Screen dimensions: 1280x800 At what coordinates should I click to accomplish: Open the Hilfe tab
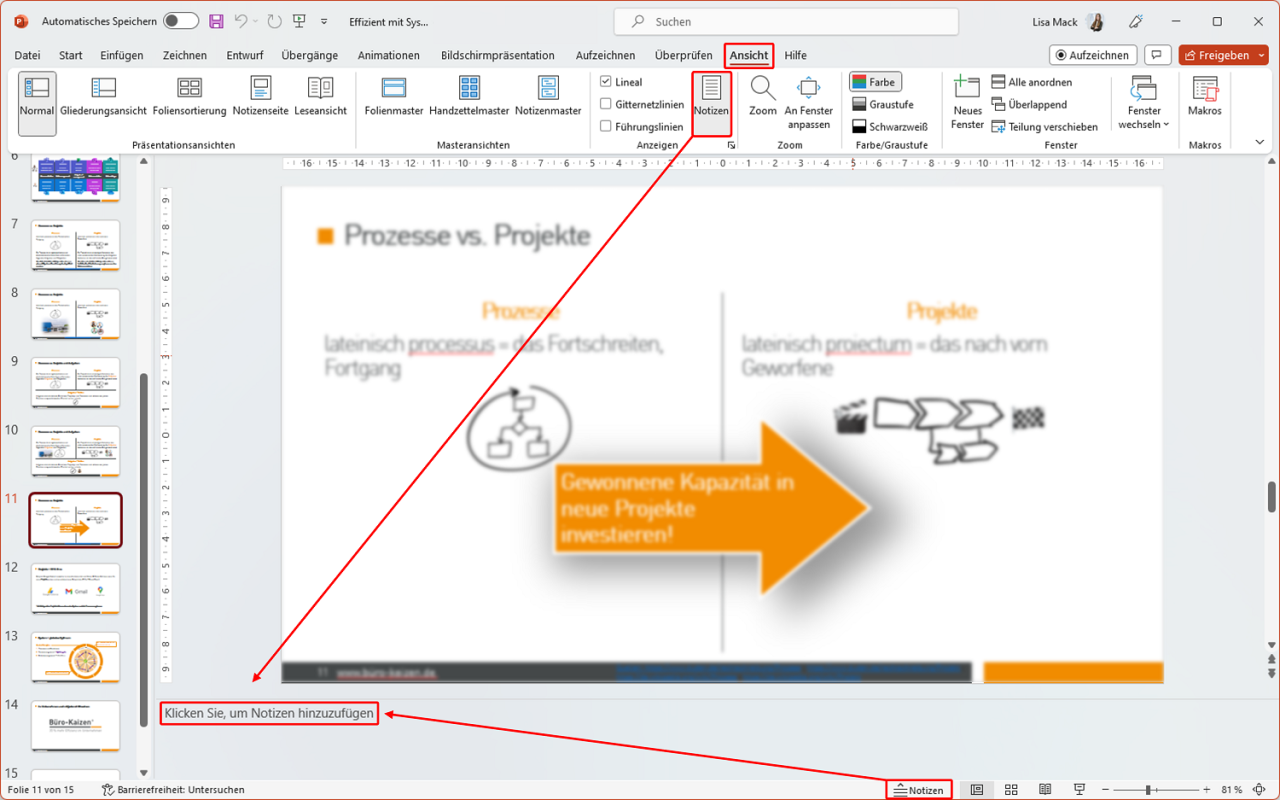click(795, 55)
